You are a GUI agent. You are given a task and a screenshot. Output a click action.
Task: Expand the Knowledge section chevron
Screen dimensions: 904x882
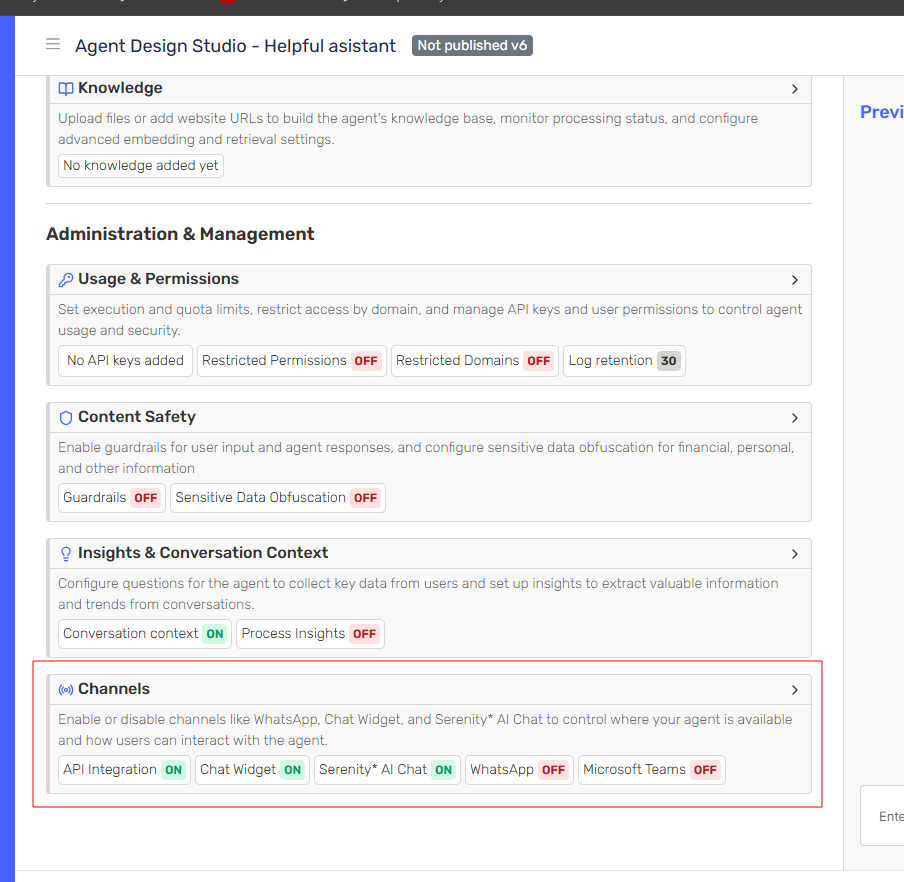795,89
